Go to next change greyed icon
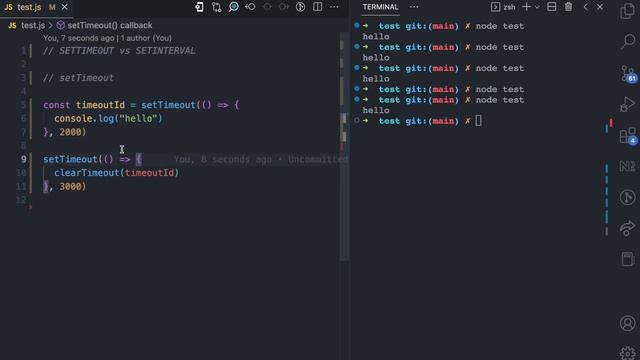This screenshot has width=640, height=360. coord(283,7)
